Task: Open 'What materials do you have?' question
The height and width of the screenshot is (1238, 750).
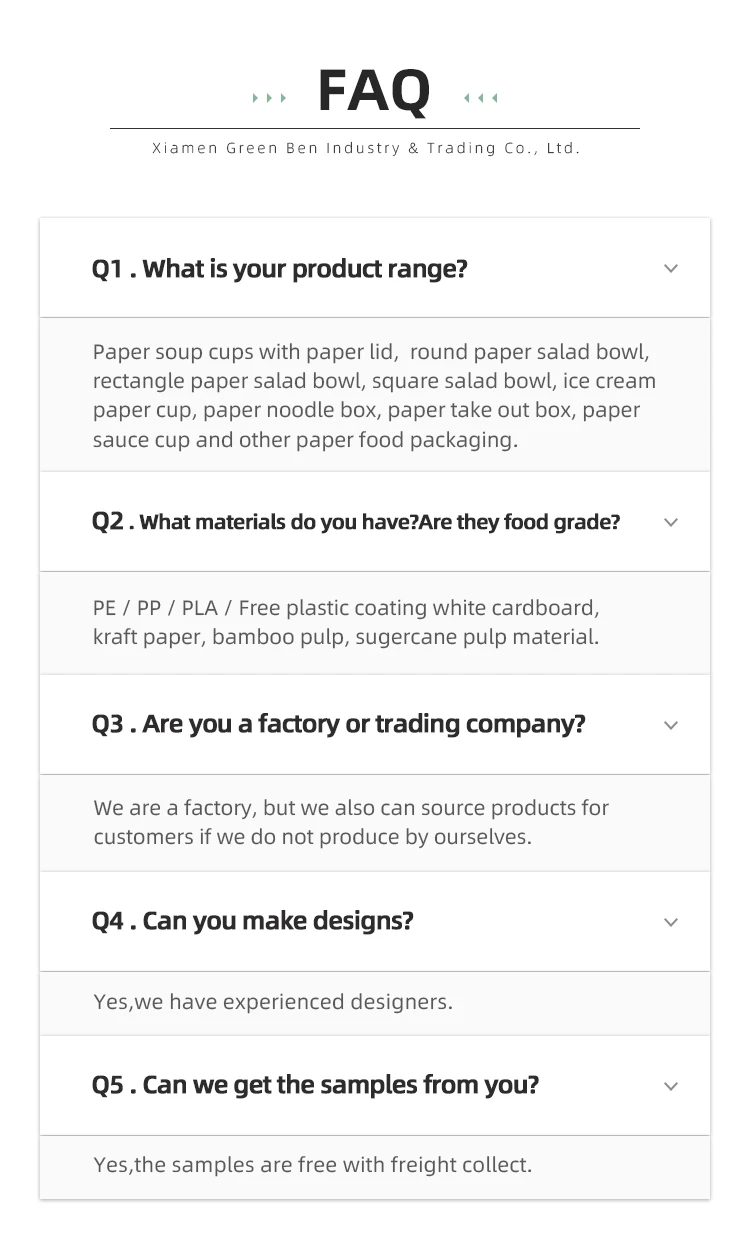Action: coord(356,522)
